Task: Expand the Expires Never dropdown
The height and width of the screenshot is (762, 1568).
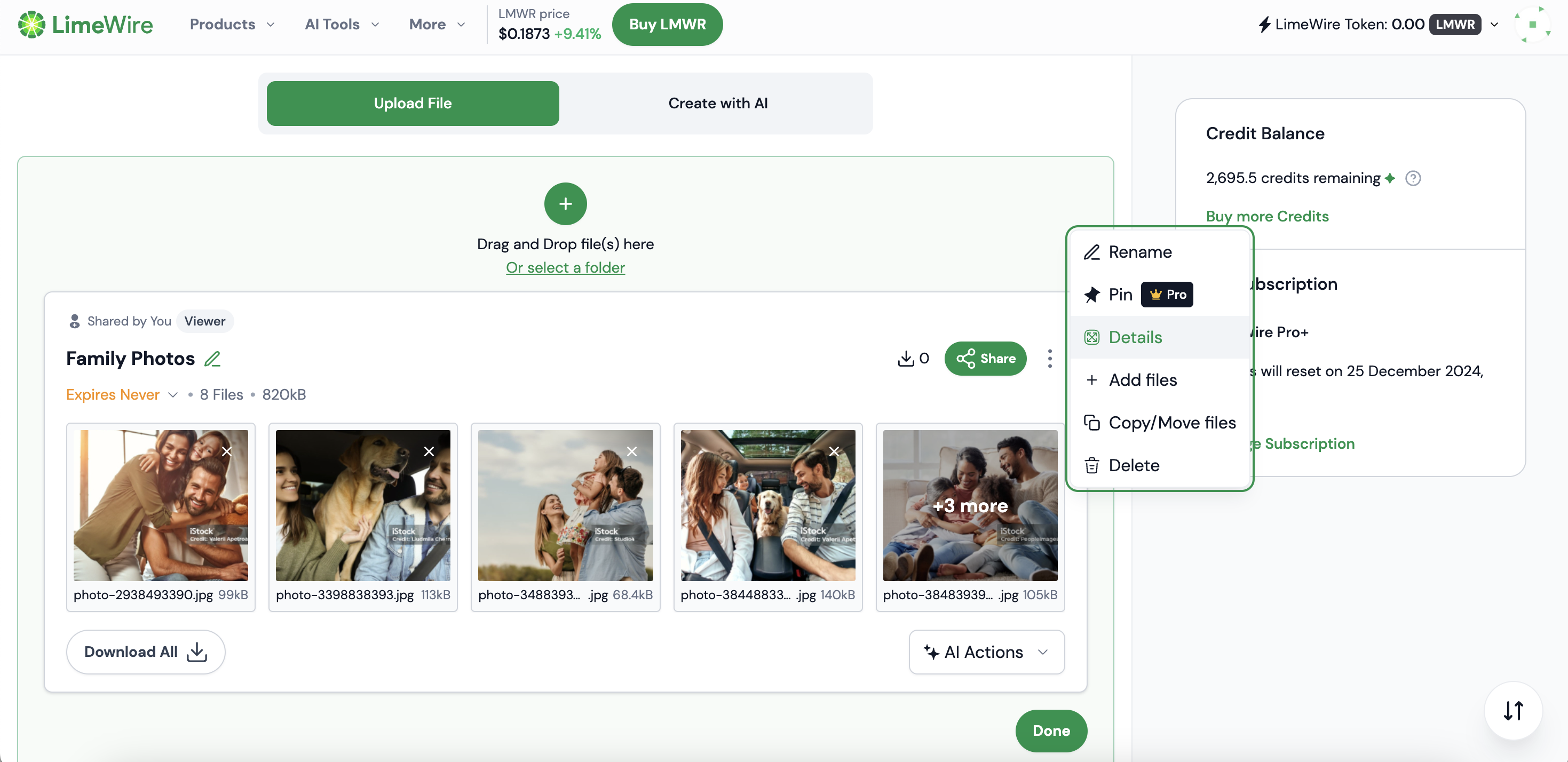Action: [121, 394]
